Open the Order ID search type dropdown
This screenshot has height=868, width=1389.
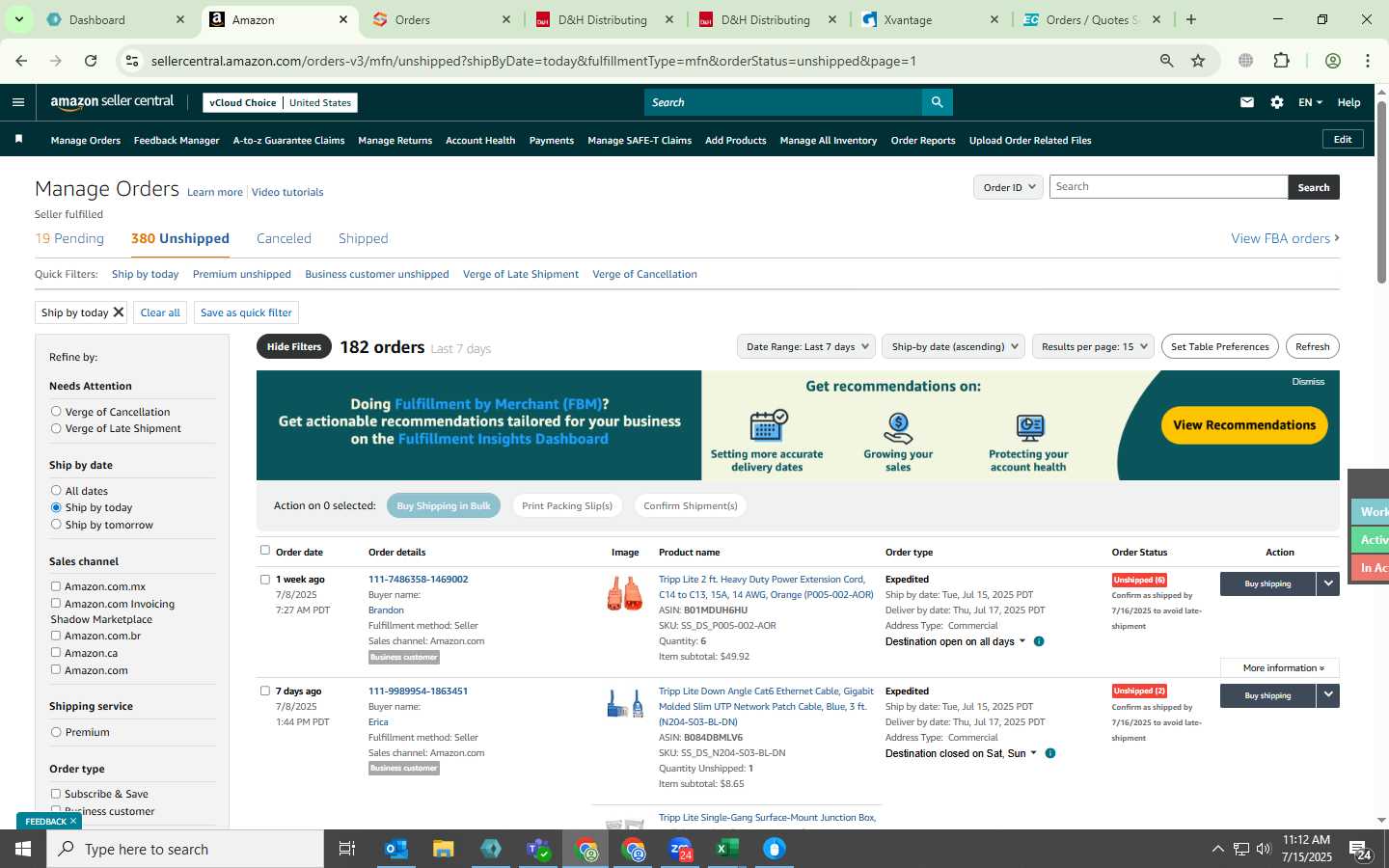point(1008,187)
